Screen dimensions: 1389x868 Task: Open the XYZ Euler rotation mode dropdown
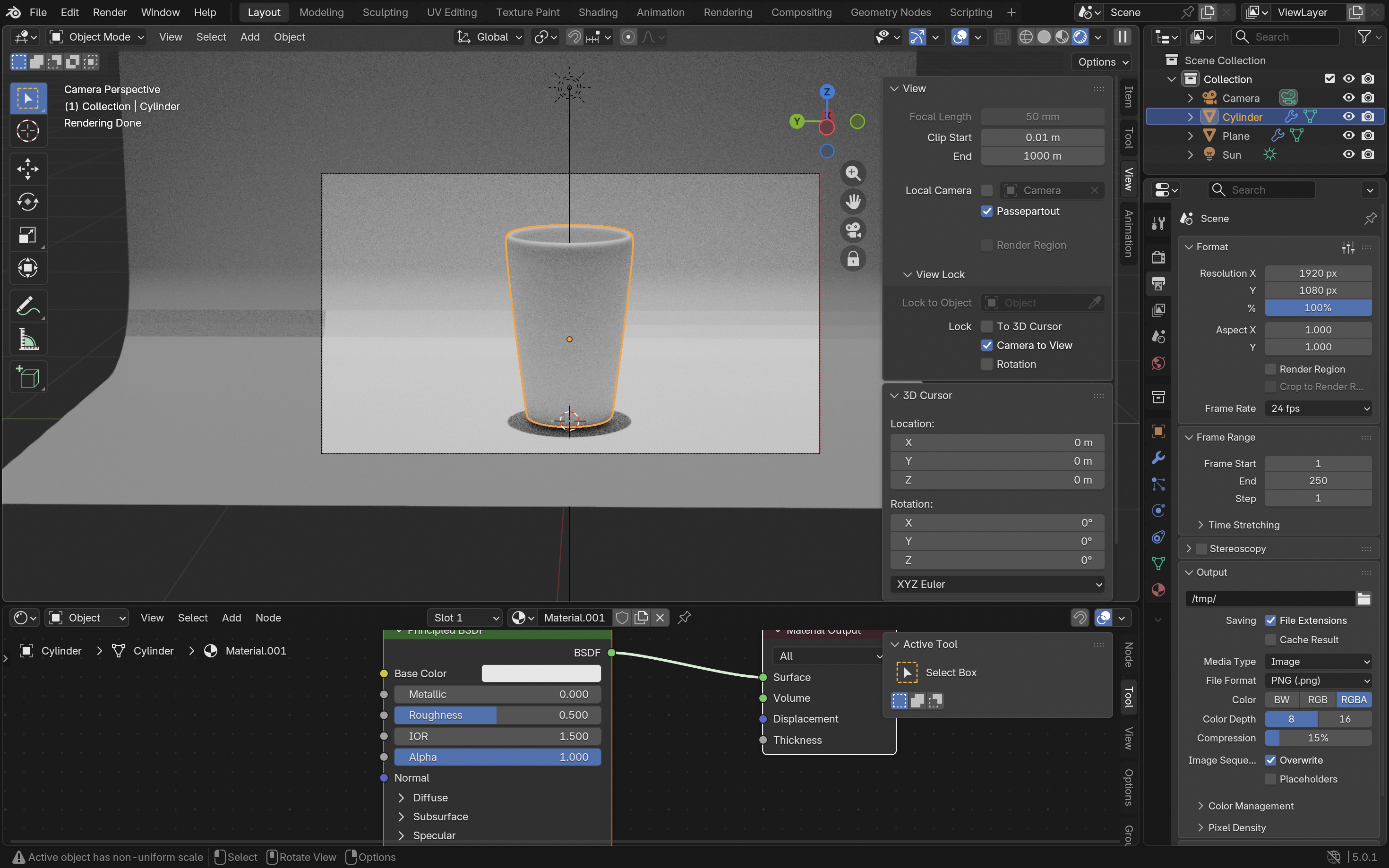(997, 584)
